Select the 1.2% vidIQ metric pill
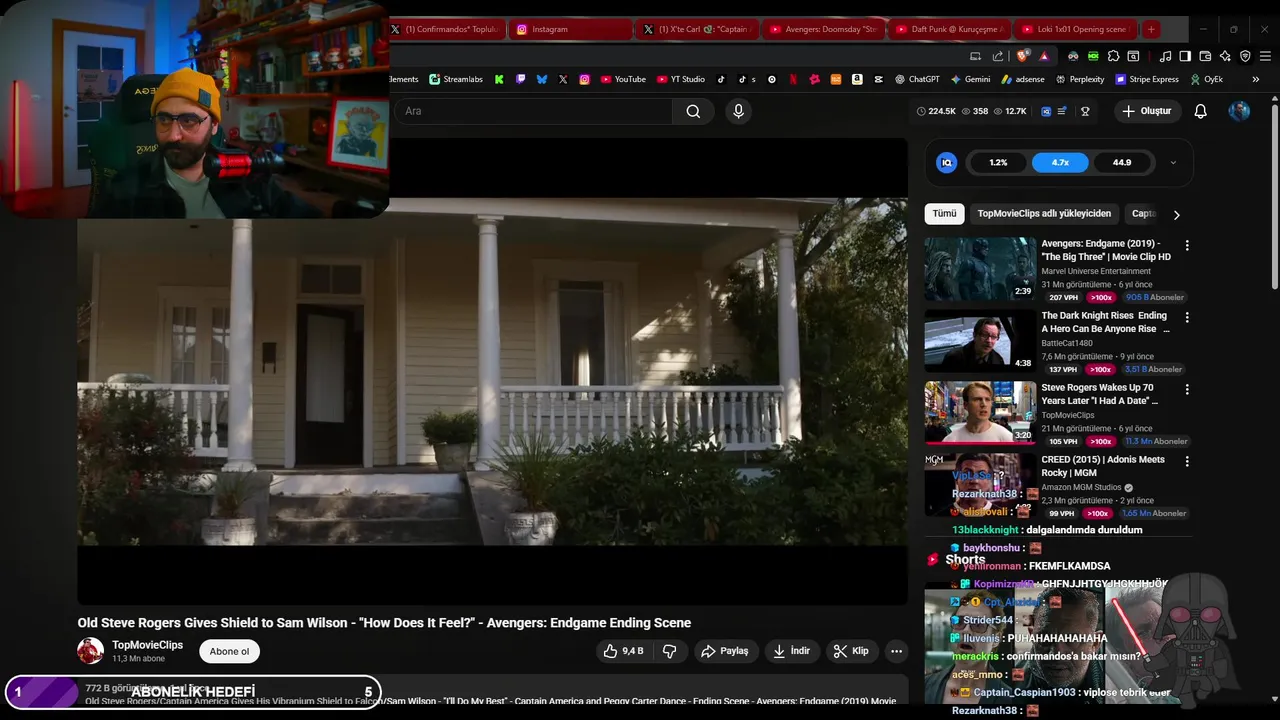 998,162
